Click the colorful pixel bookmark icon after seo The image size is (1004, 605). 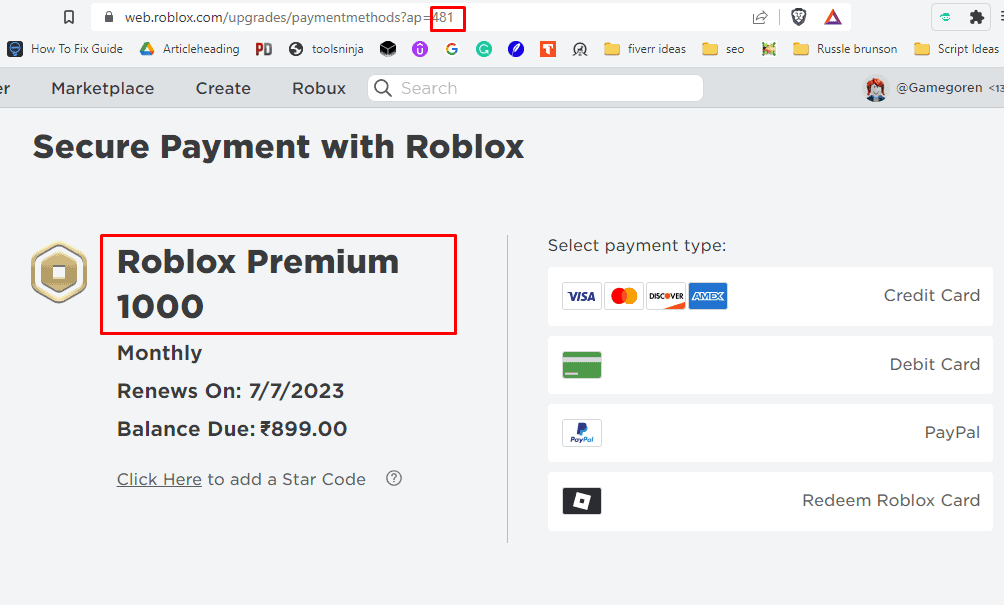click(769, 49)
